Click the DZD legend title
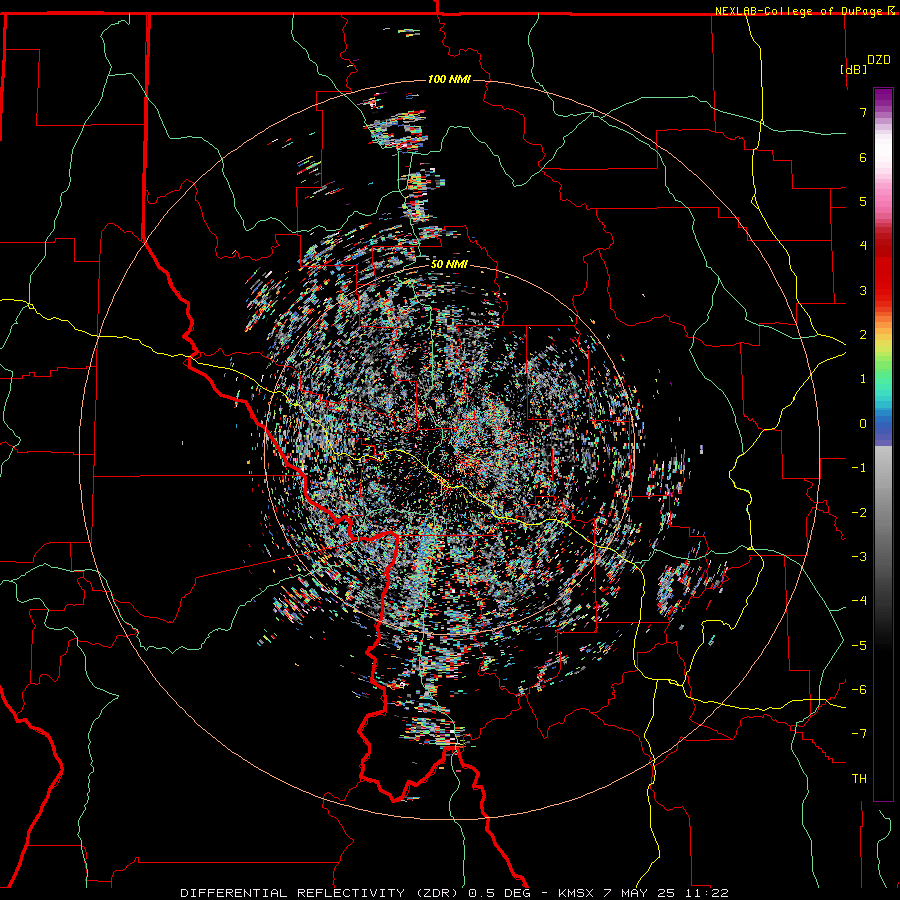 879,60
